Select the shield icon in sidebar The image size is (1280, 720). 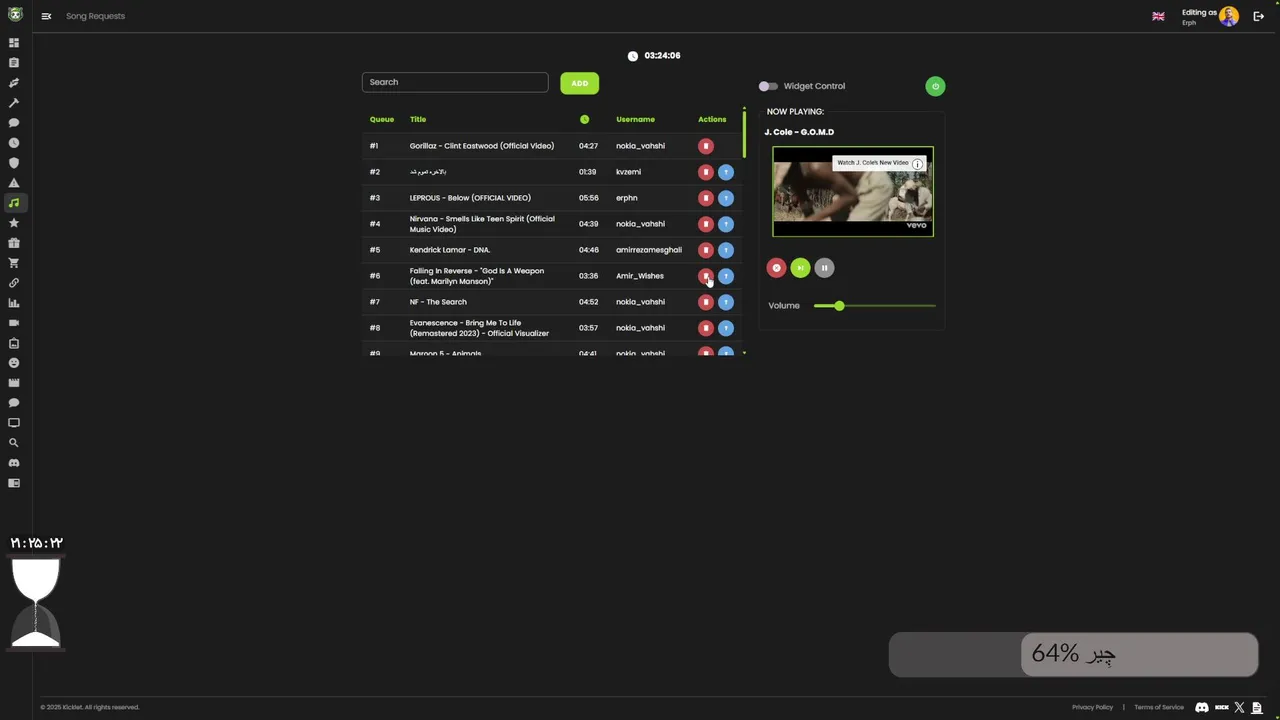click(14, 163)
